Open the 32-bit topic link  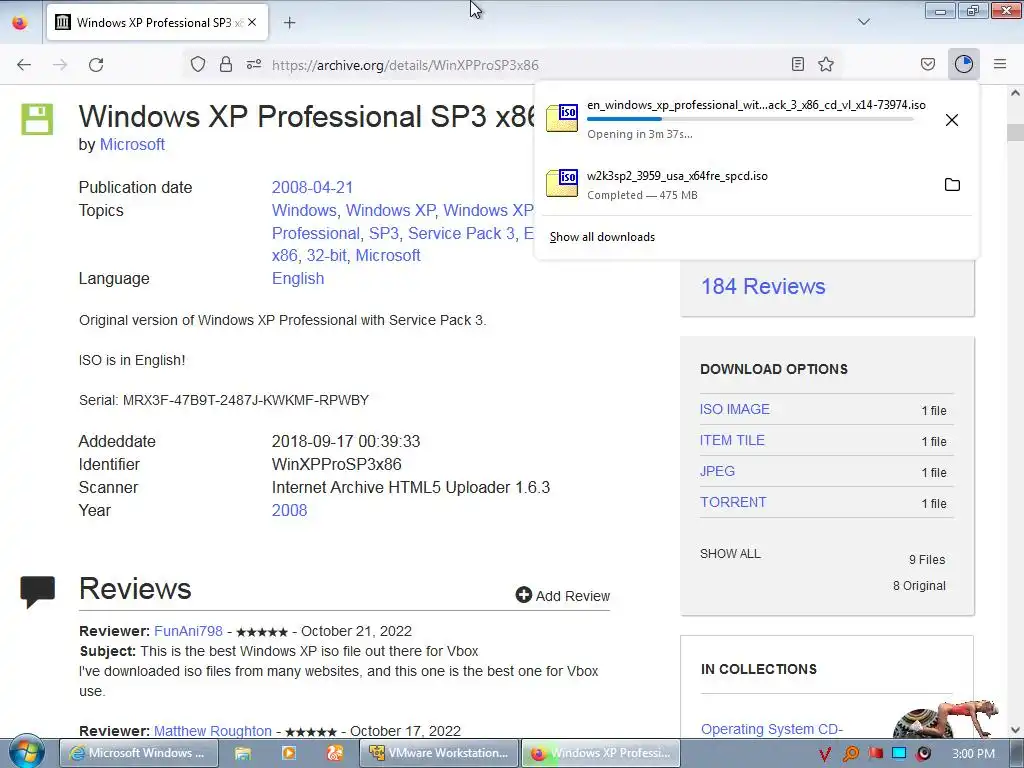coord(326,255)
